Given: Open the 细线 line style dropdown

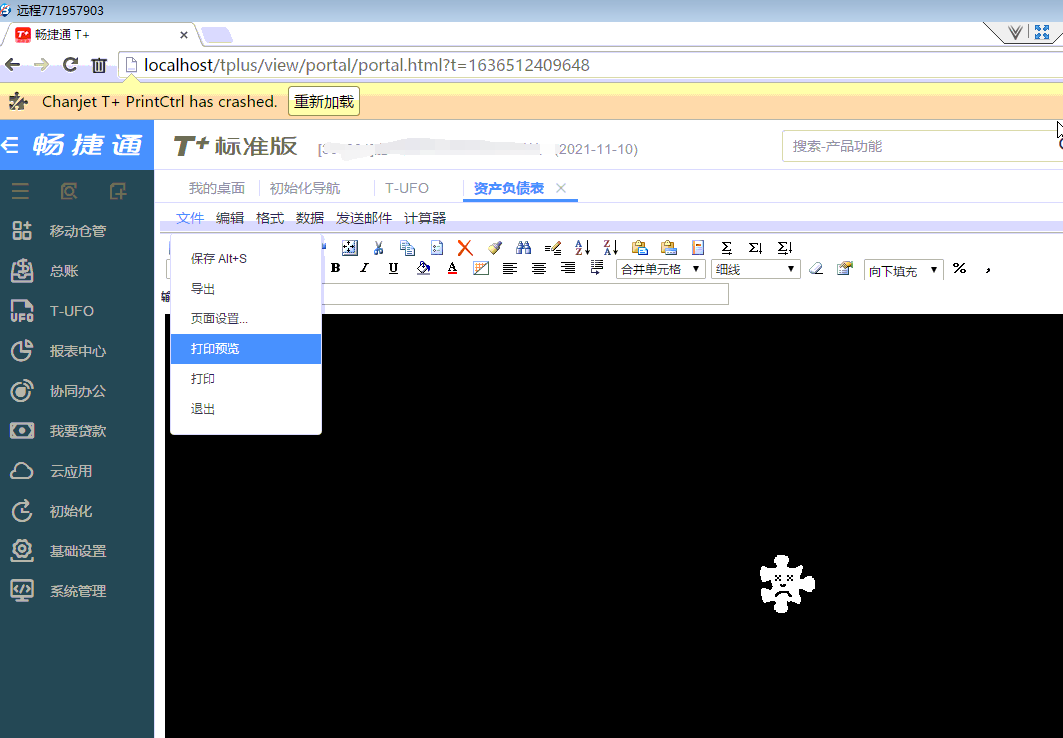Looking at the screenshot, I should [755, 269].
